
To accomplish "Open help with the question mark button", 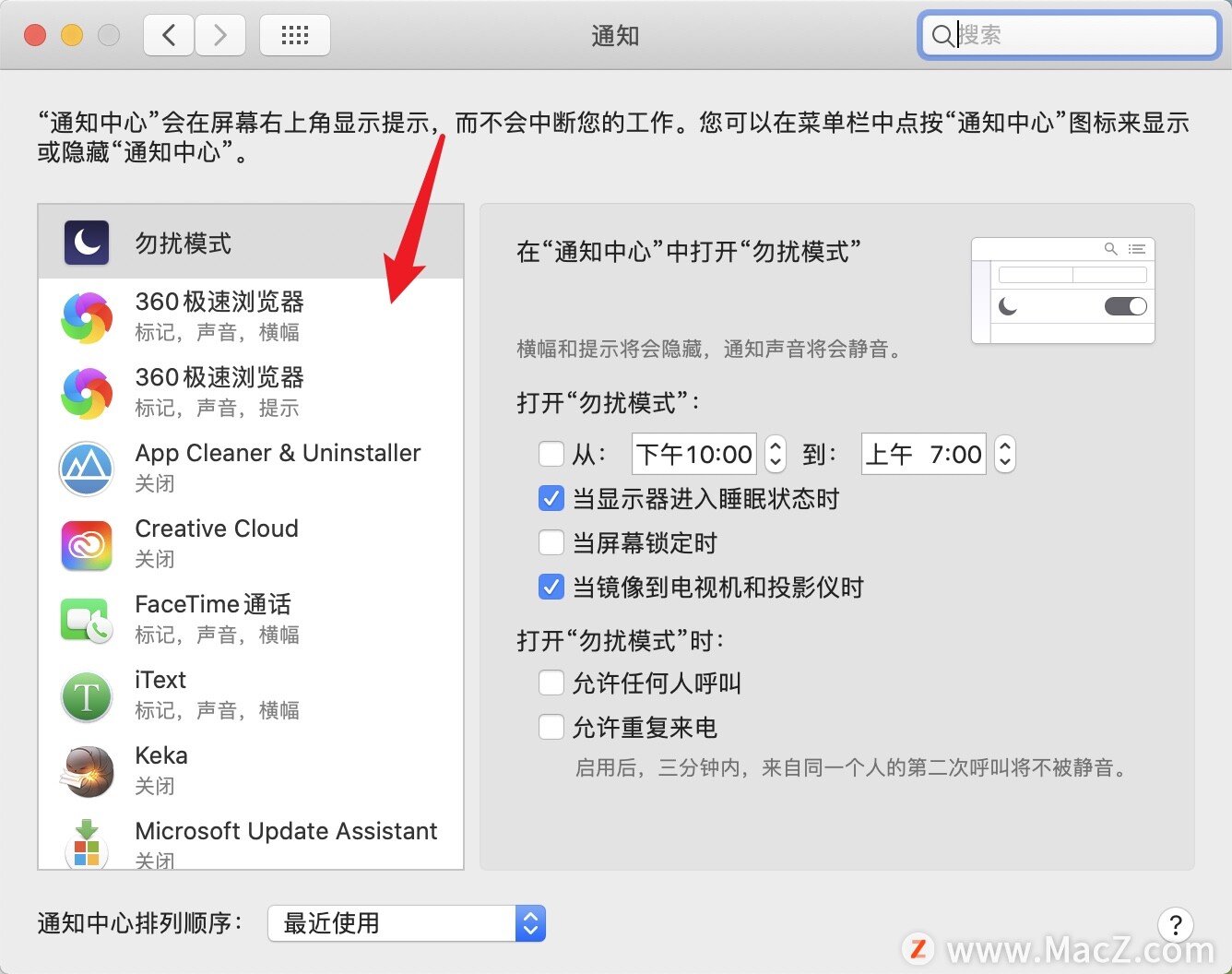I will 1176,924.
